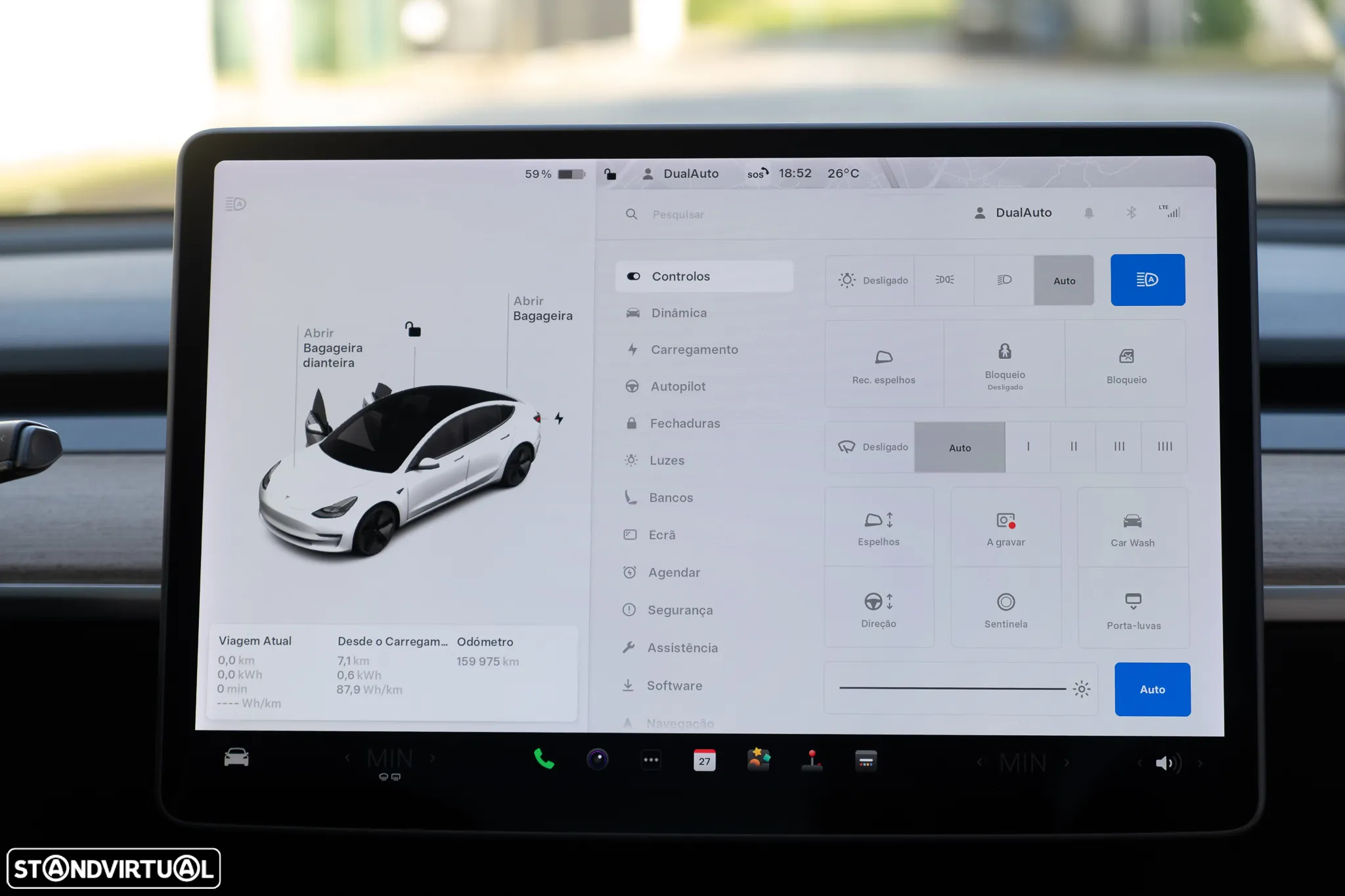Open the Phone app

pyautogui.click(x=544, y=759)
